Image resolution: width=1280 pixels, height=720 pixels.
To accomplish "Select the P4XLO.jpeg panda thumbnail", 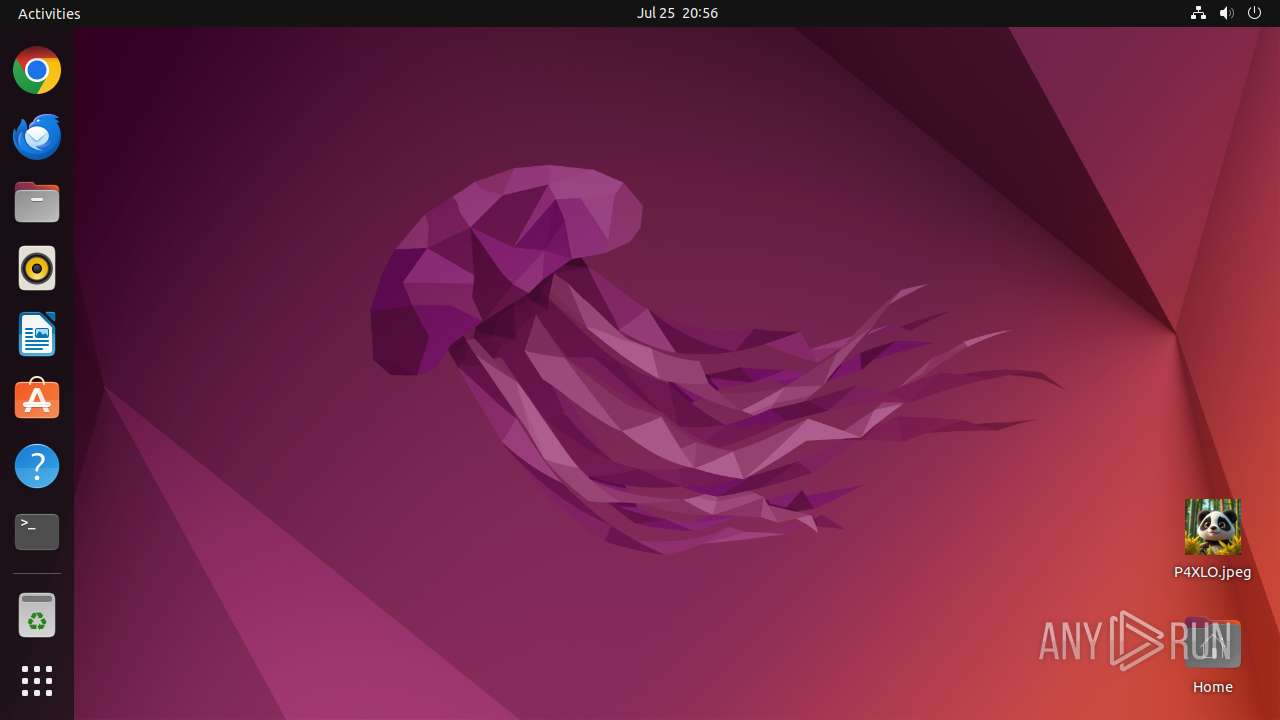I will point(1213,527).
